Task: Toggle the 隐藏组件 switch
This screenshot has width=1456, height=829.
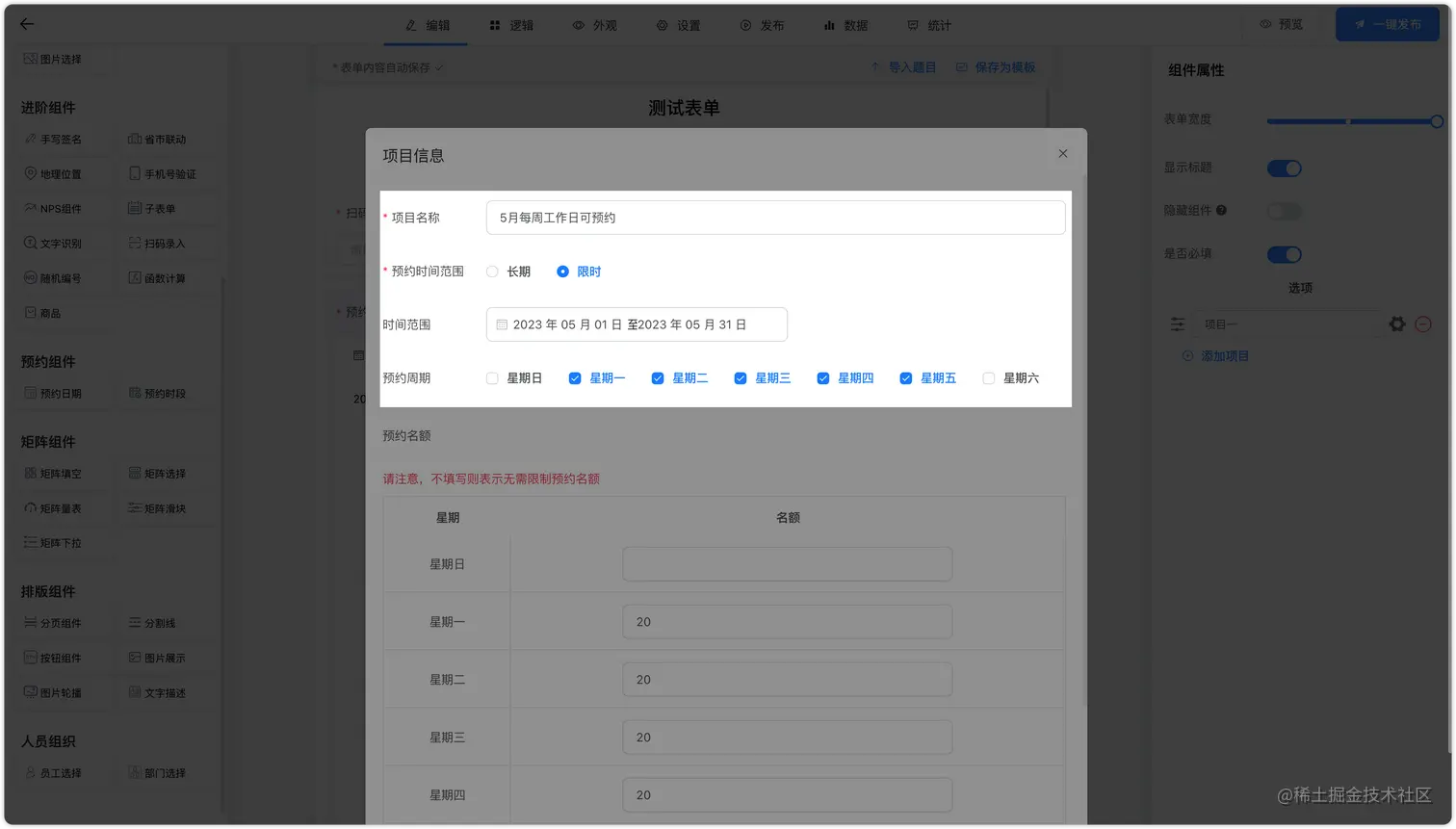Action: coord(1285,211)
